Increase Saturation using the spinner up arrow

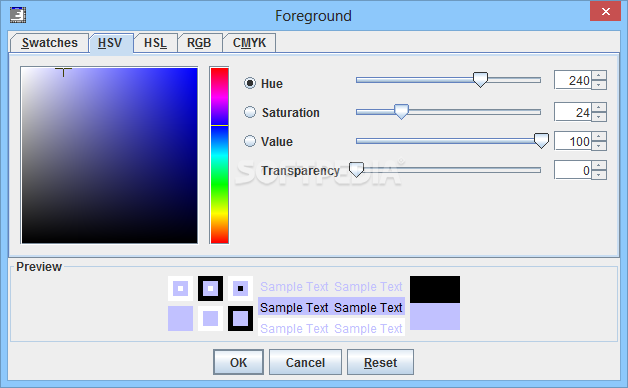pos(599,107)
